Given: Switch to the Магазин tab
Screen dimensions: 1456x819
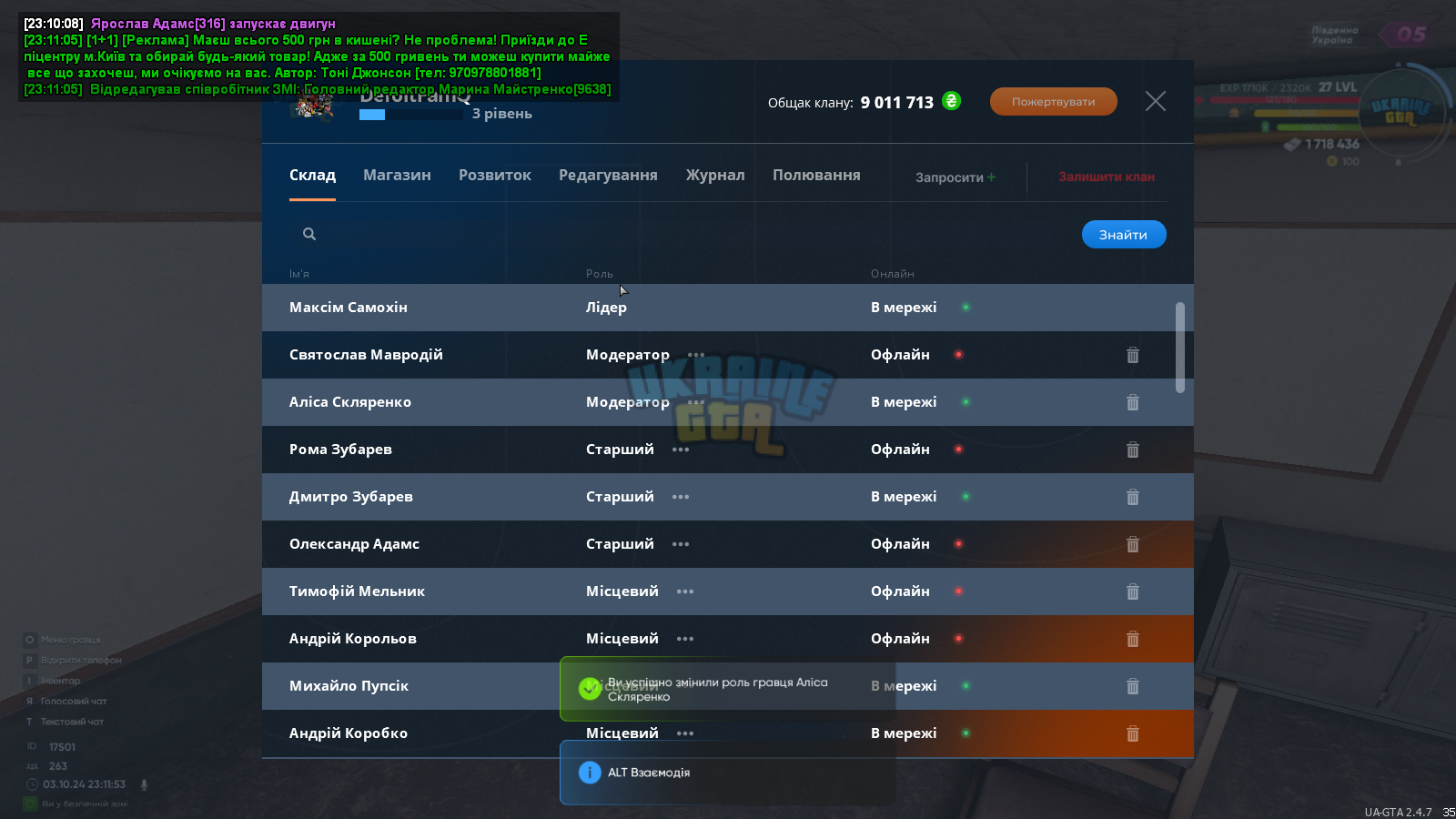Looking at the screenshot, I should [x=397, y=175].
